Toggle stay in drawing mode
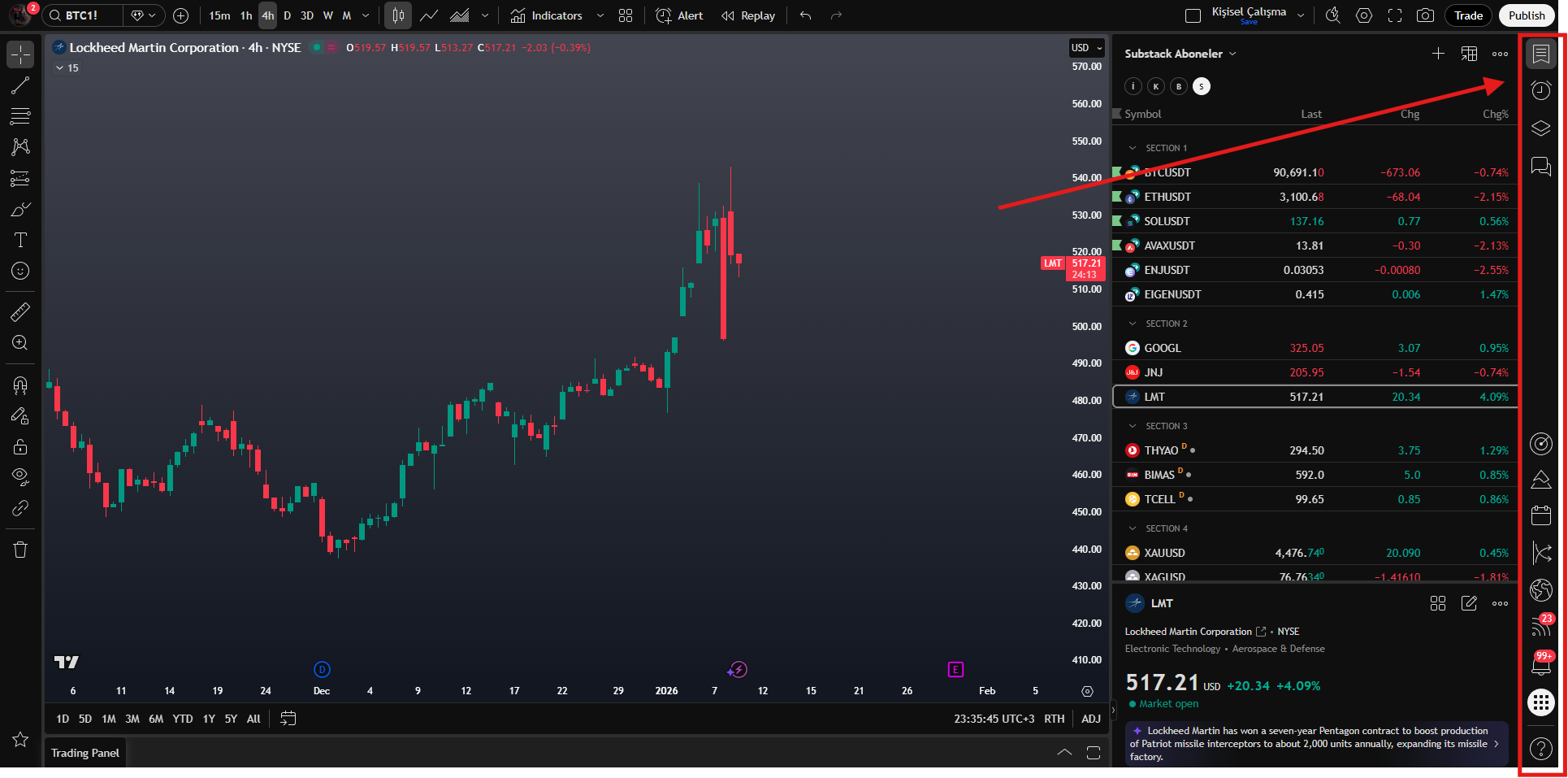 (x=20, y=415)
